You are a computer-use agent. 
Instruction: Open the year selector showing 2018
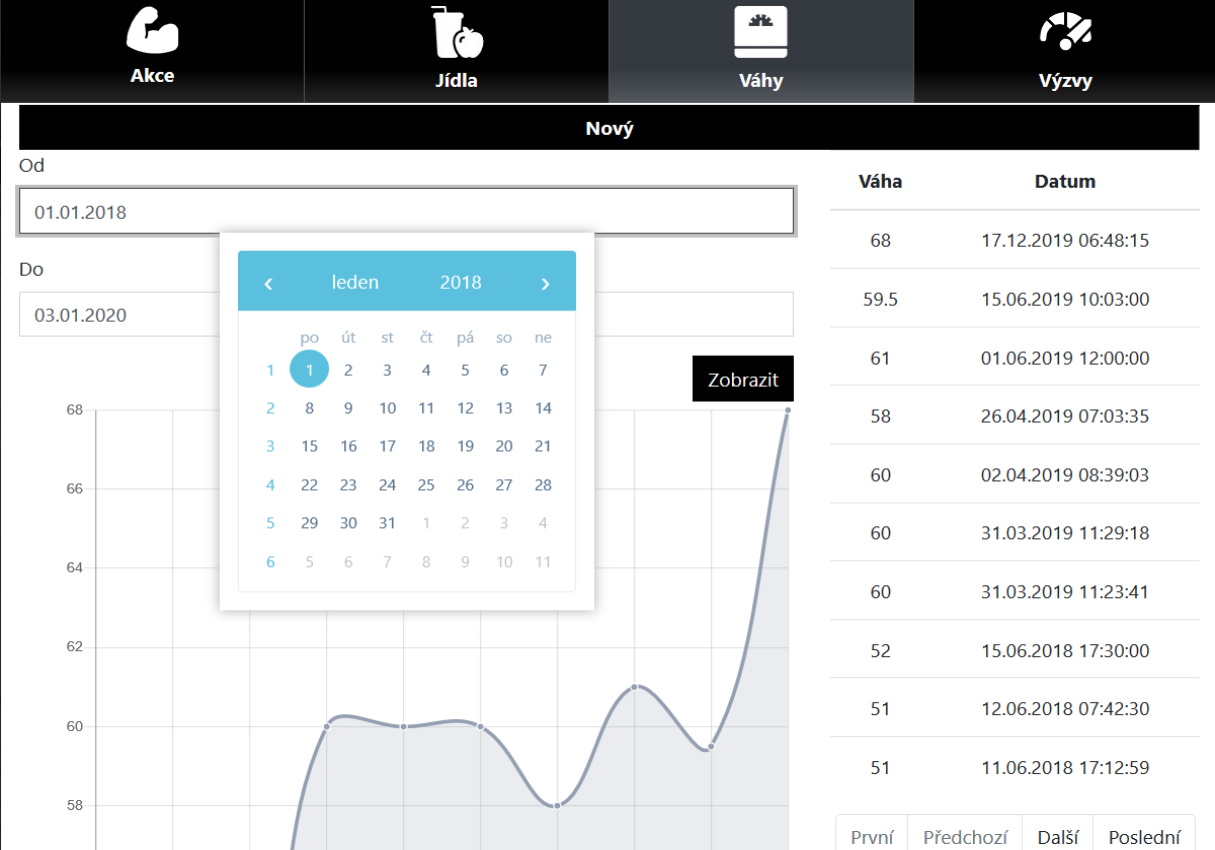(x=460, y=282)
